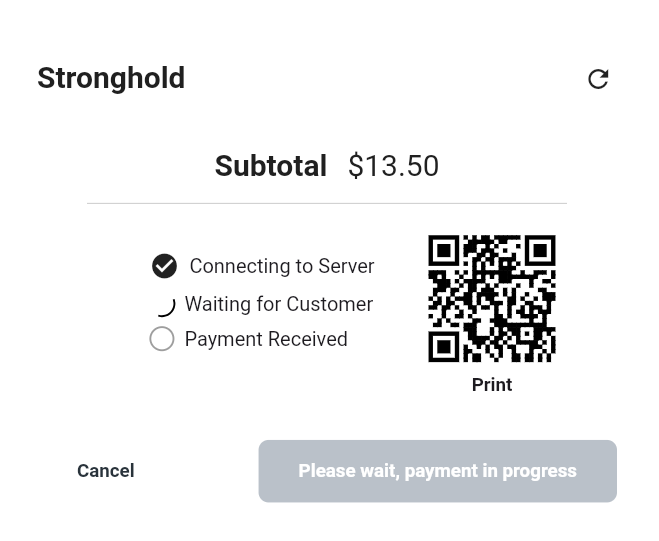Click the Stronghold dialog title
The height and width of the screenshot is (541, 659).
111,78
